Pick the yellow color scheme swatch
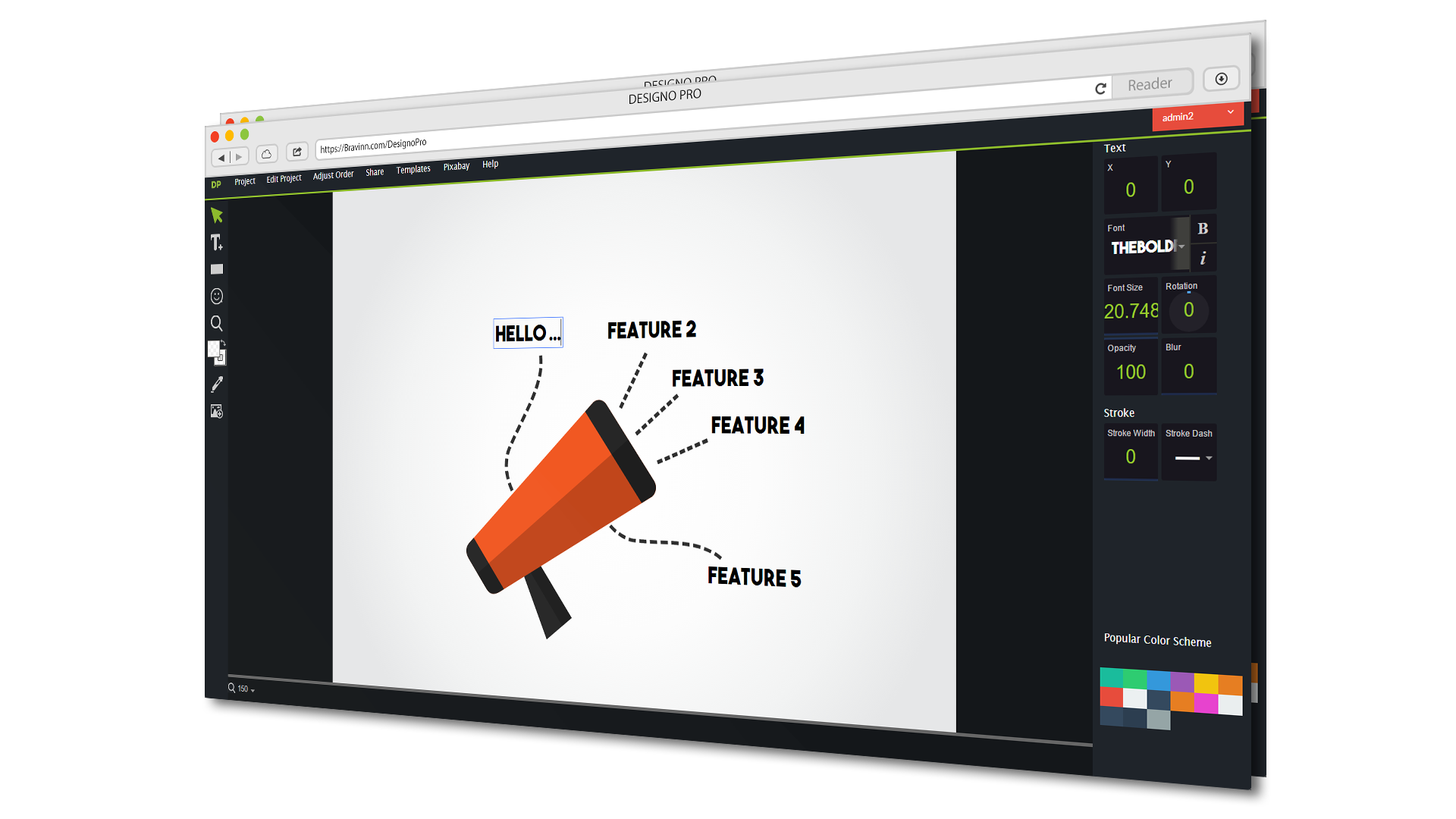Viewport: 1456px width, 819px height. 1206,682
